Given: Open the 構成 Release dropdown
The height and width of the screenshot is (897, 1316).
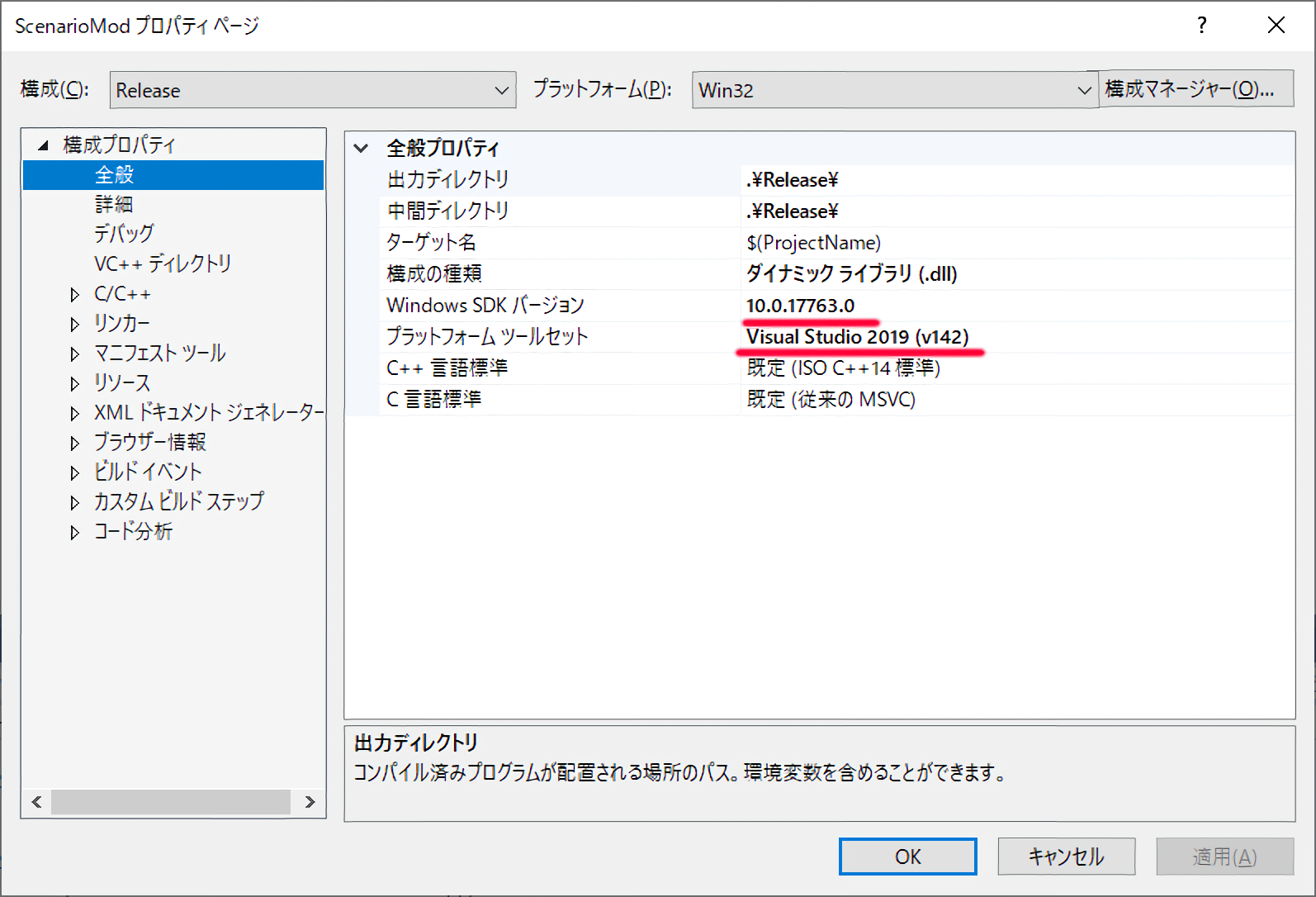Looking at the screenshot, I should coord(312,90).
